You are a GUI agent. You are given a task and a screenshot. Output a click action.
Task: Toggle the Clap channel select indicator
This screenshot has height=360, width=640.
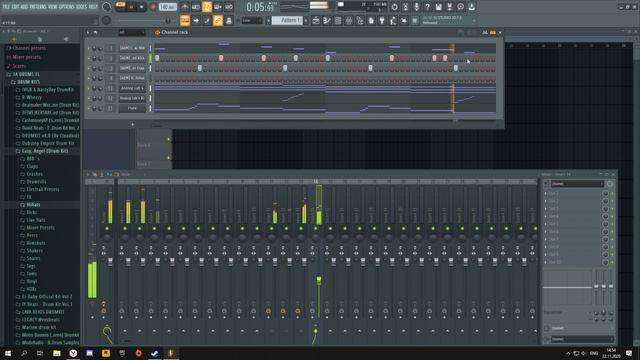click(150, 68)
